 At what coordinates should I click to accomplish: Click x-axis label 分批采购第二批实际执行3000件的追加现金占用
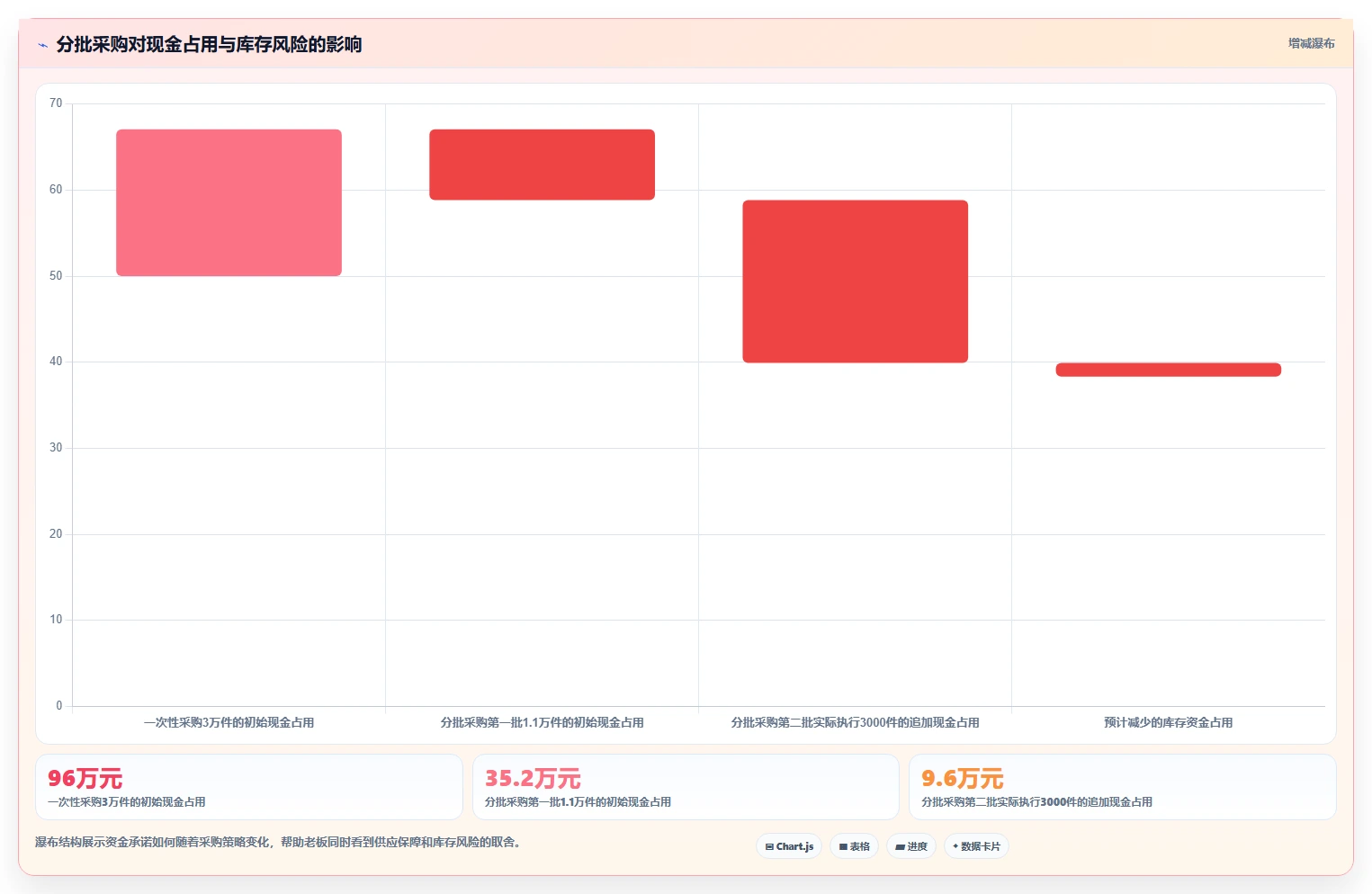(x=855, y=722)
